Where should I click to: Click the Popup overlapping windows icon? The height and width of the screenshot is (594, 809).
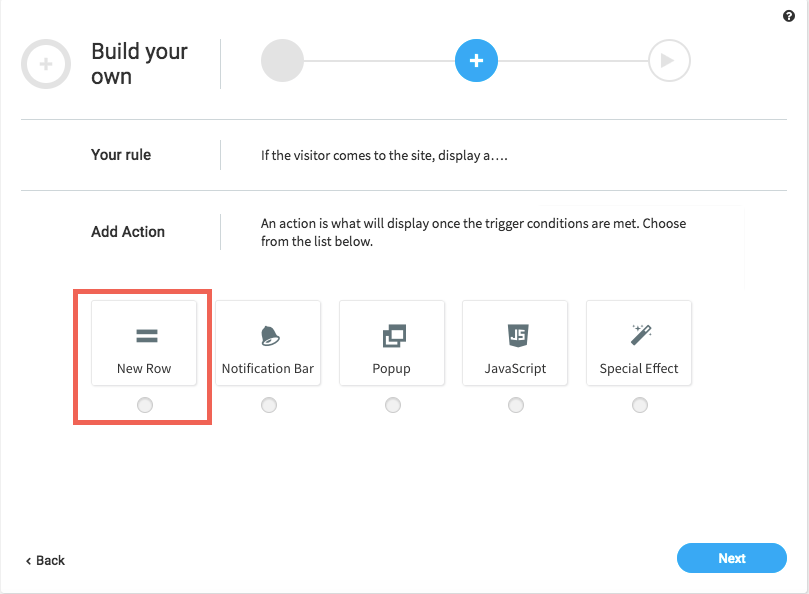394,336
